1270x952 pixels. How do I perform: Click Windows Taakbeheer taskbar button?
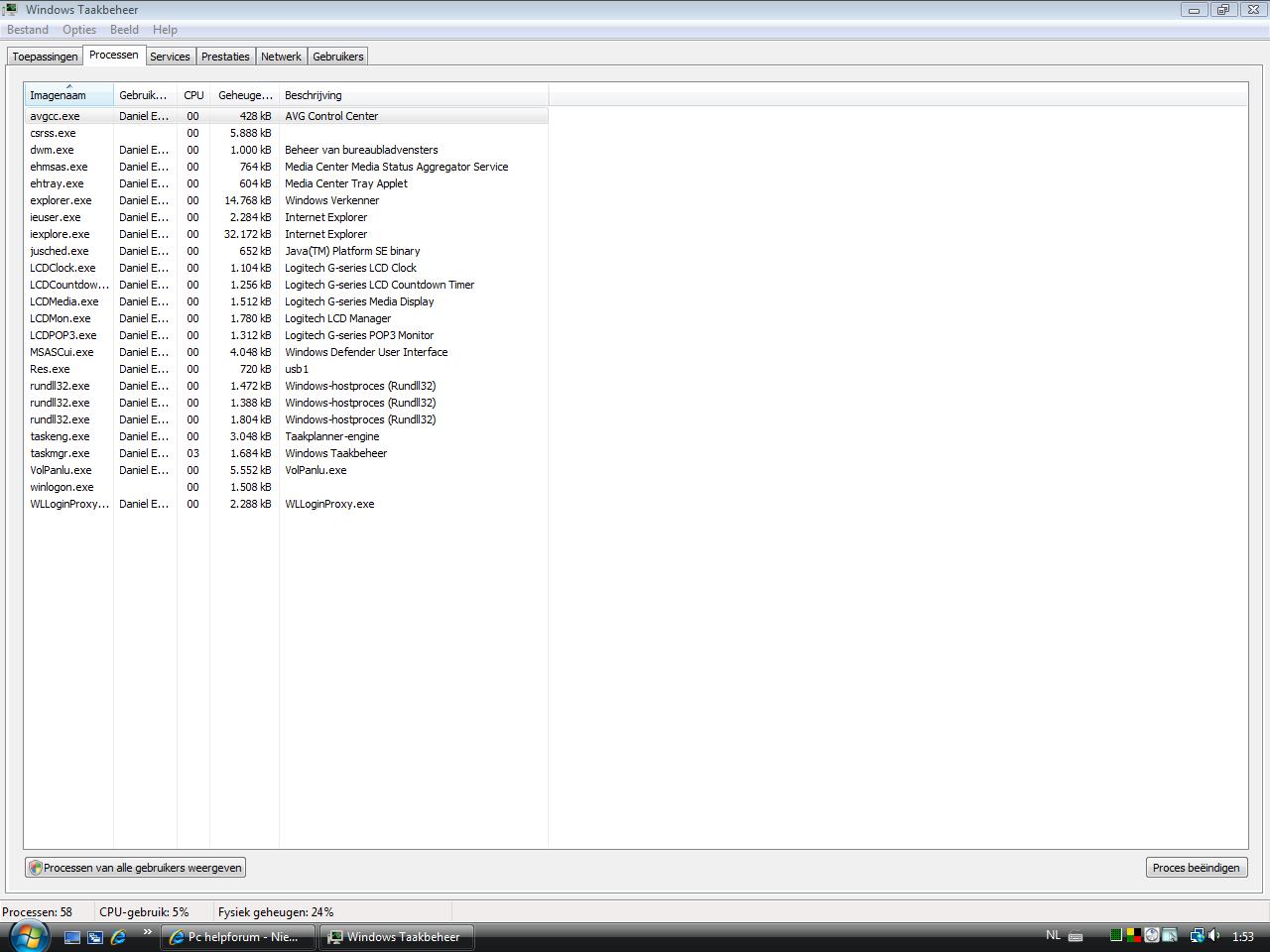(396, 936)
